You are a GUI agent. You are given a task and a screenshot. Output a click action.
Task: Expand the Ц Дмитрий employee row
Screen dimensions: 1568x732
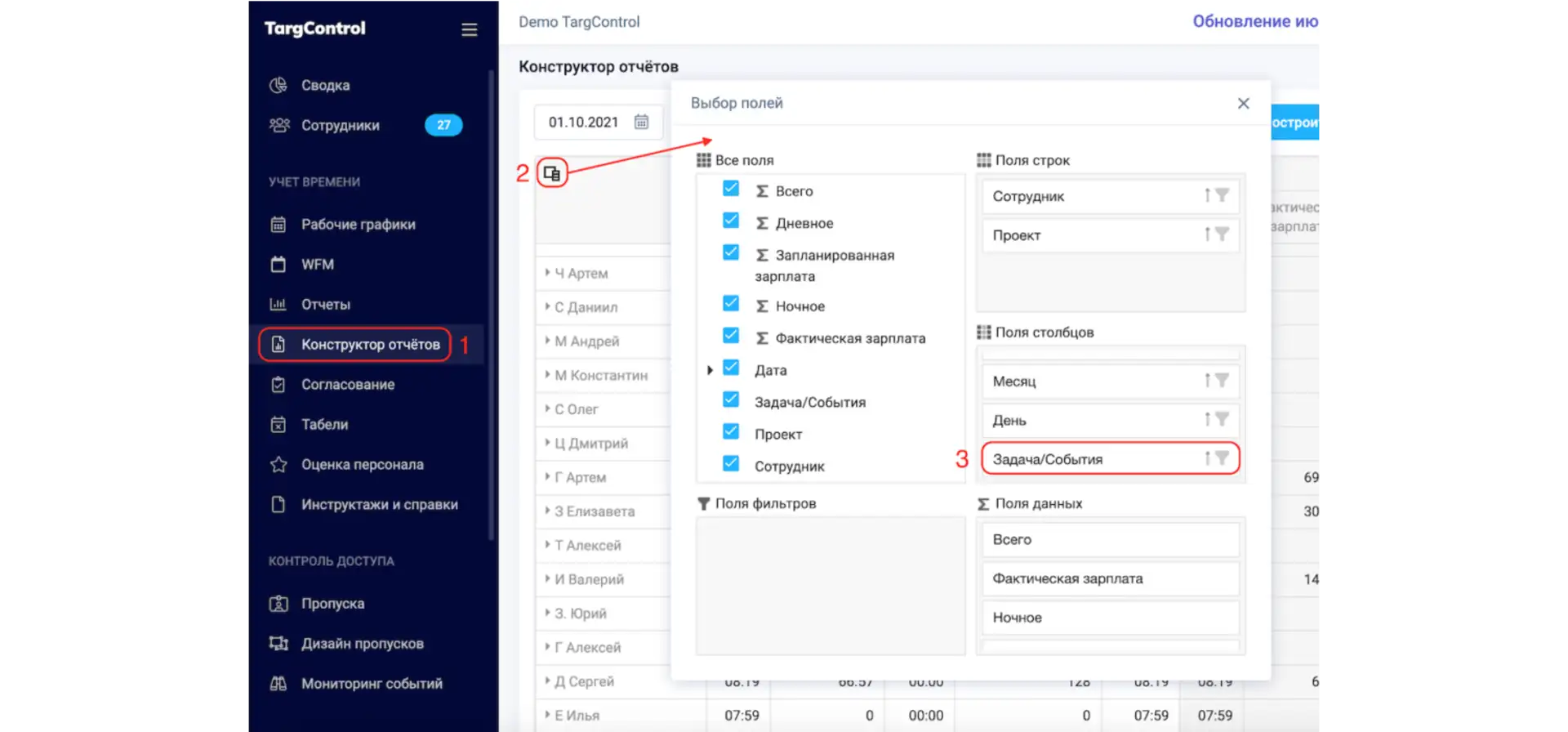(x=547, y=442)
